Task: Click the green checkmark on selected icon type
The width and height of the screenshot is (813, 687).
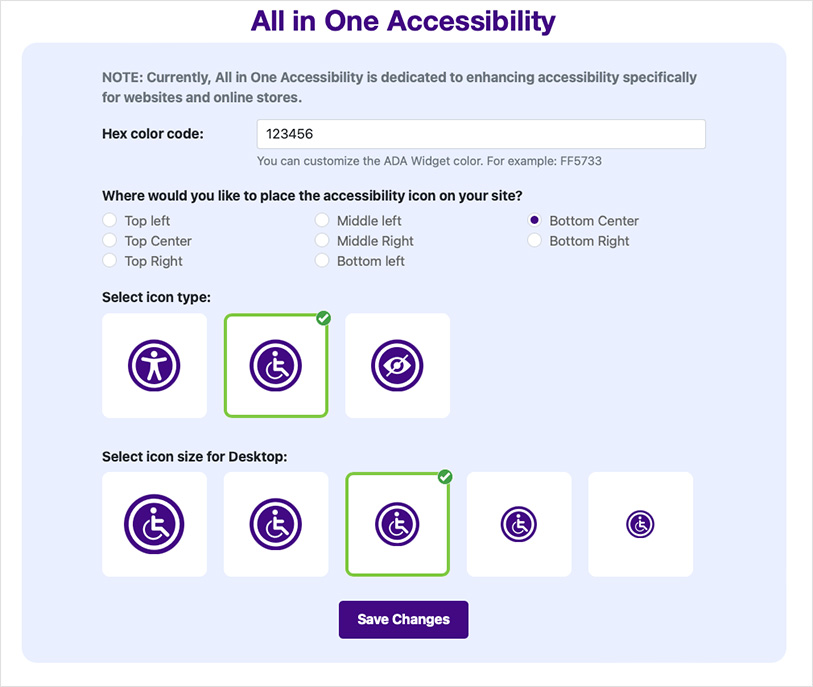Action: point(323,318)
